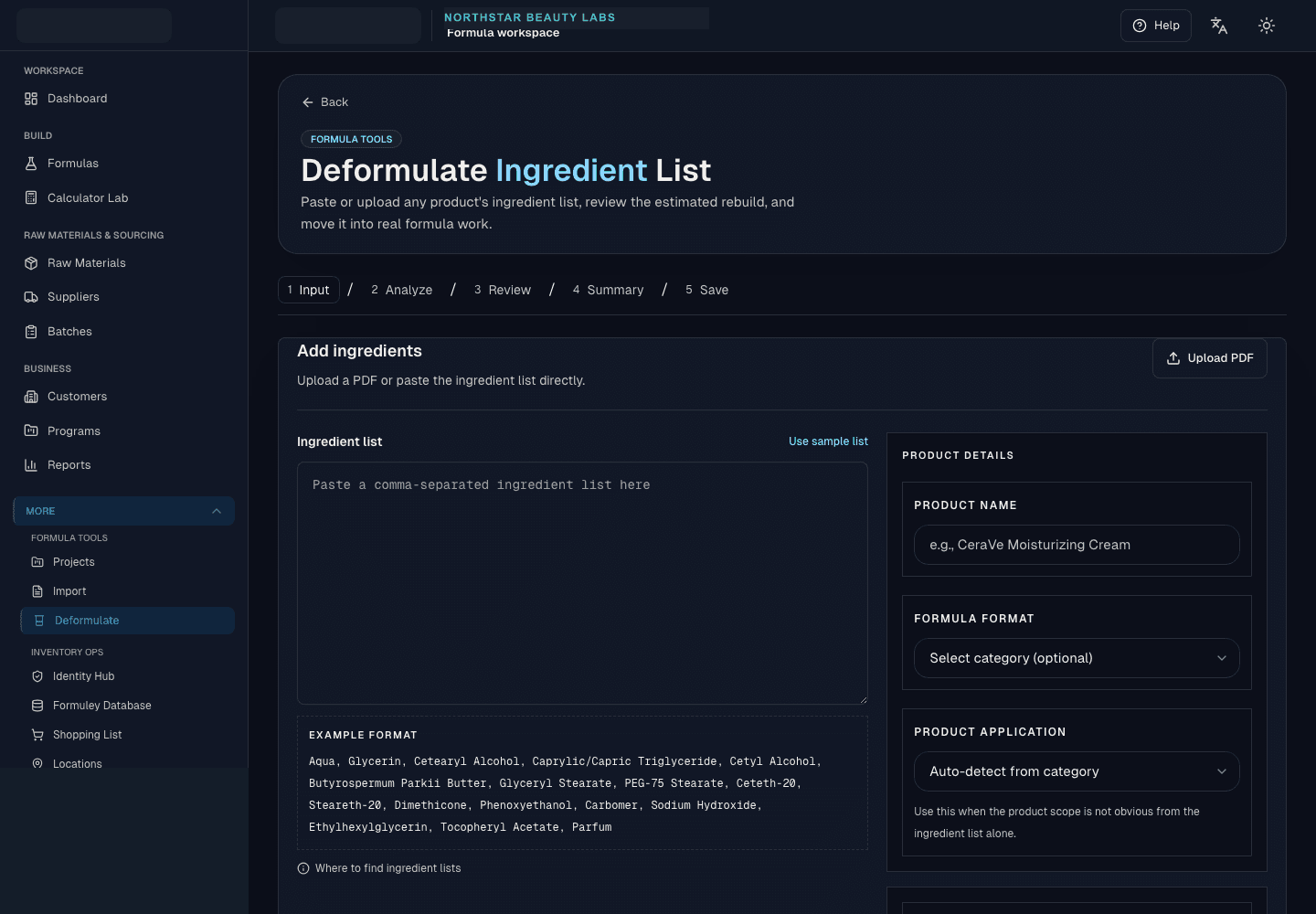Click the Import file icon

click(37, 591)
